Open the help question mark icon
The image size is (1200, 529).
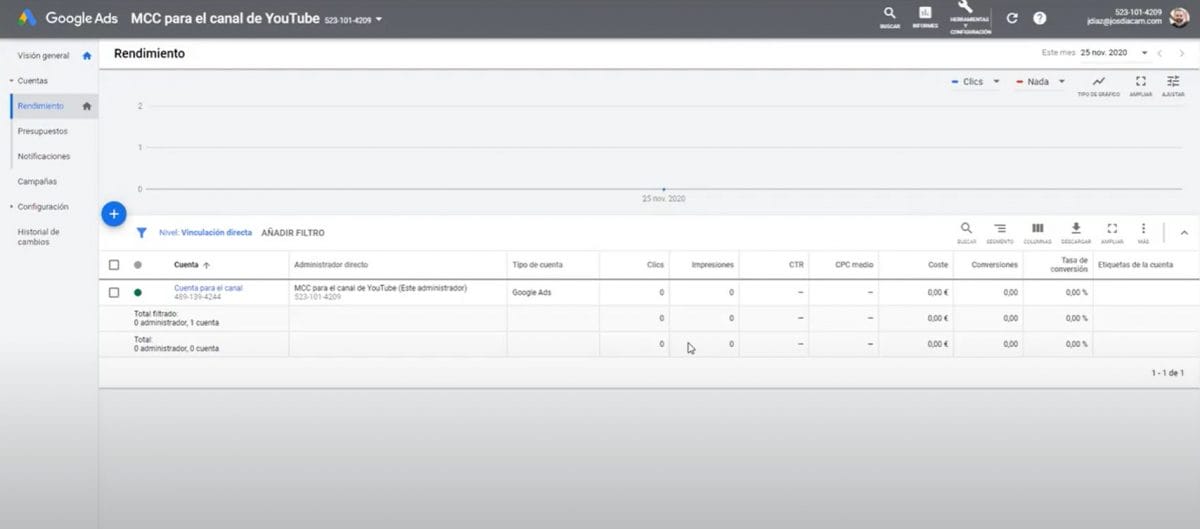[x=1039, y=18]
